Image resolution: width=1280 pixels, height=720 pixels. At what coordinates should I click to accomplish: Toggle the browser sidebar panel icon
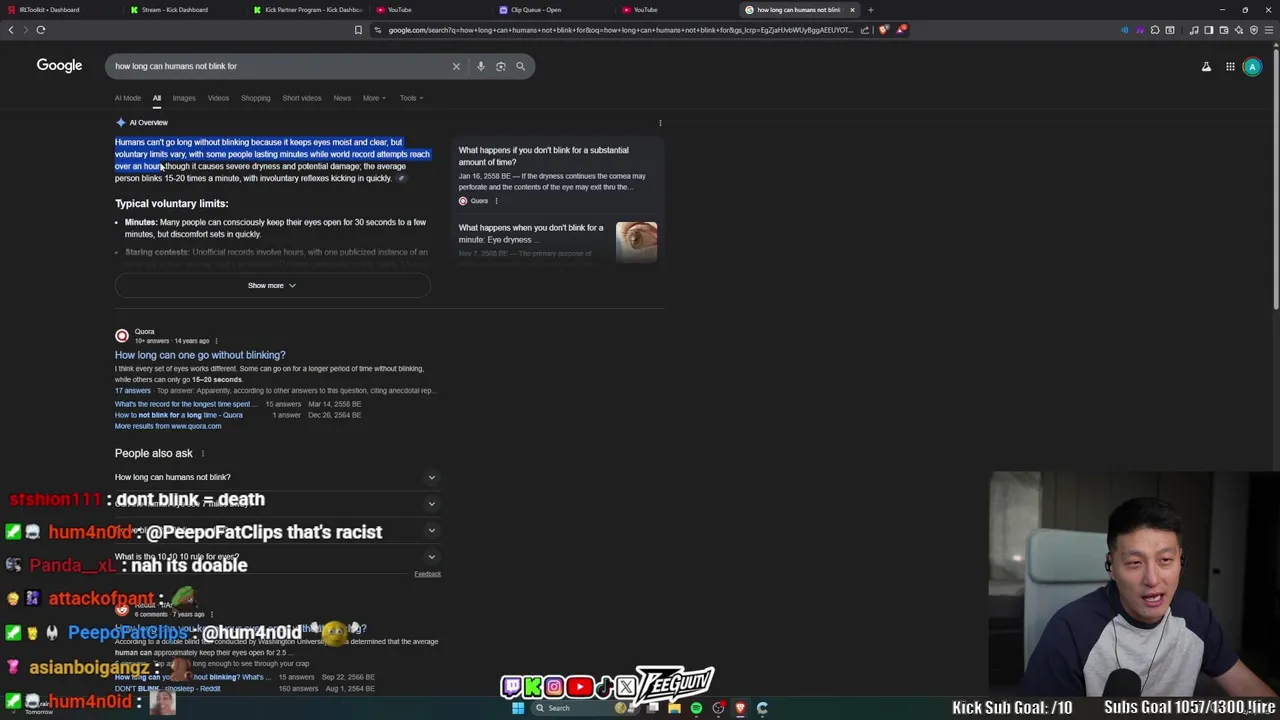pyautogui.click(x=1208, y=30)
